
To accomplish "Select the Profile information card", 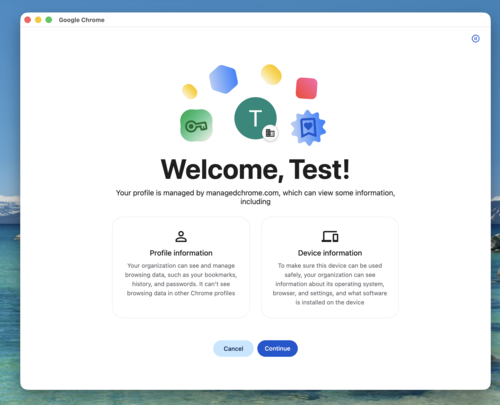I will click(181, 267).
